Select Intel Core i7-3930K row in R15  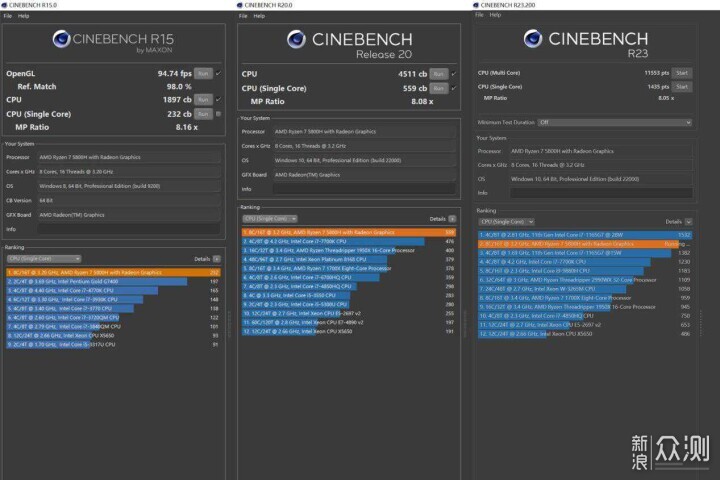pyautogui.click(x=113, y=299)
